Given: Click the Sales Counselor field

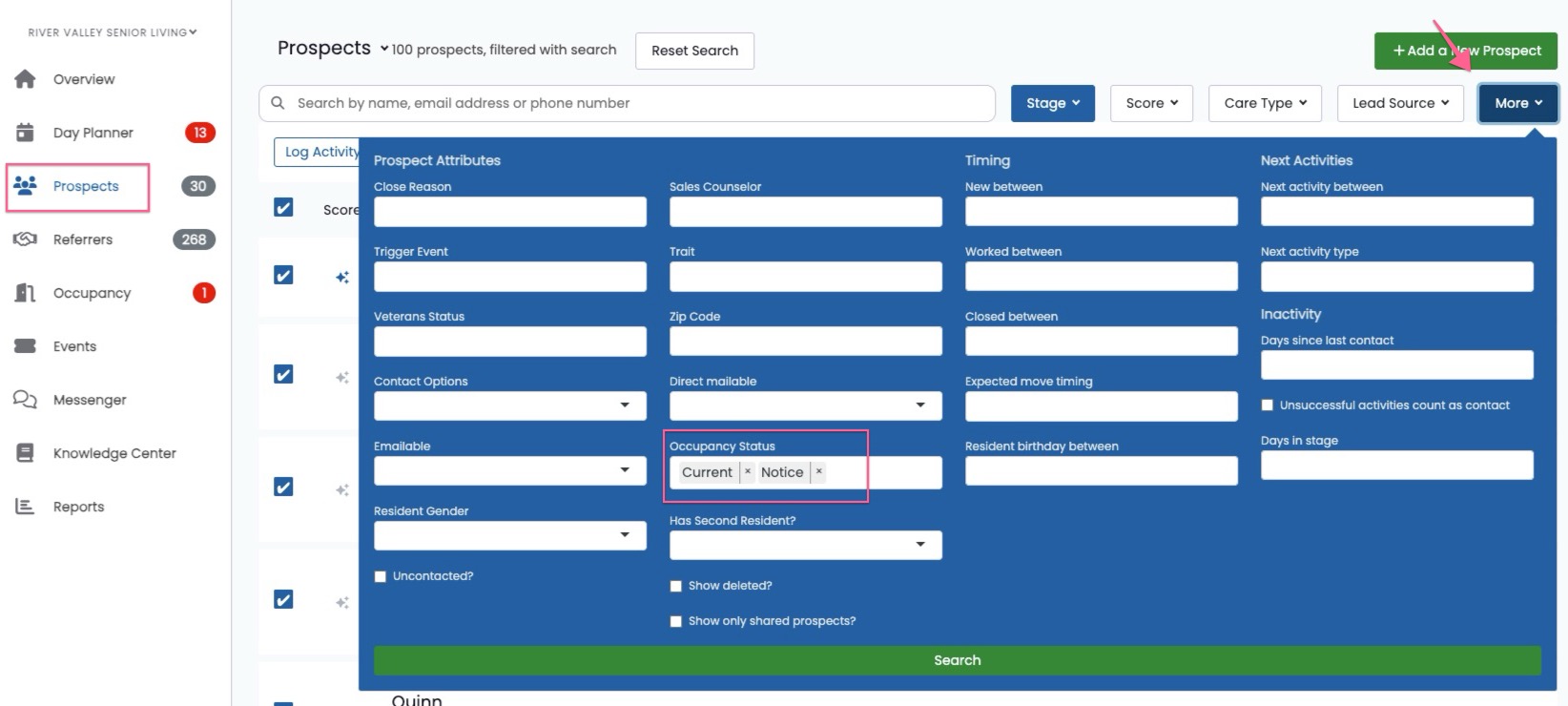Looking at the screenshot, I should point(806,212).
